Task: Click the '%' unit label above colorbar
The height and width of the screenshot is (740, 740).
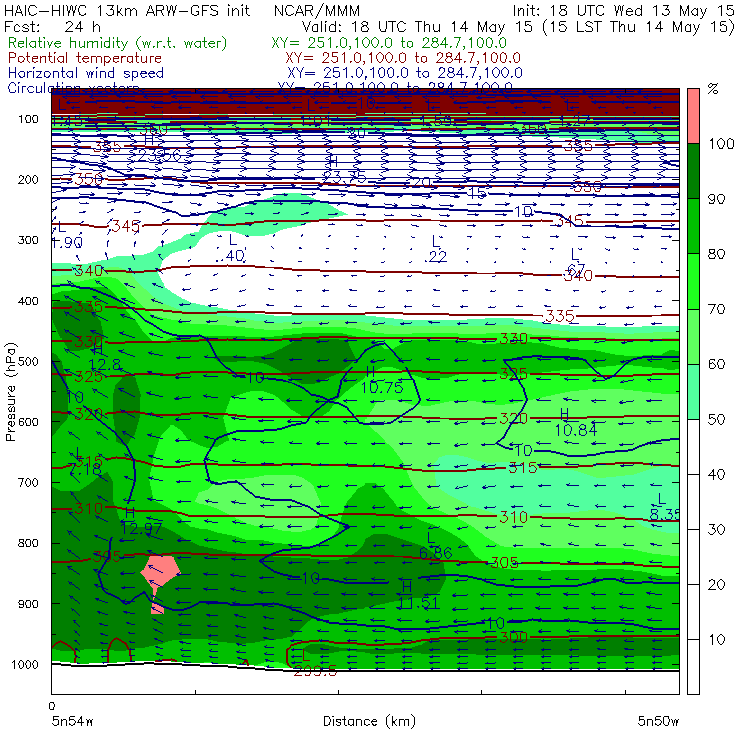Action: [713, 88]
